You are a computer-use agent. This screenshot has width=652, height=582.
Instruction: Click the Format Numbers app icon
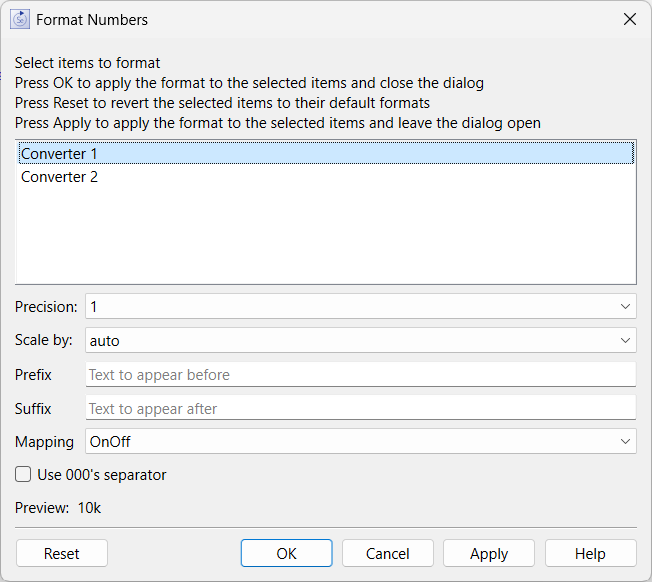20,20
